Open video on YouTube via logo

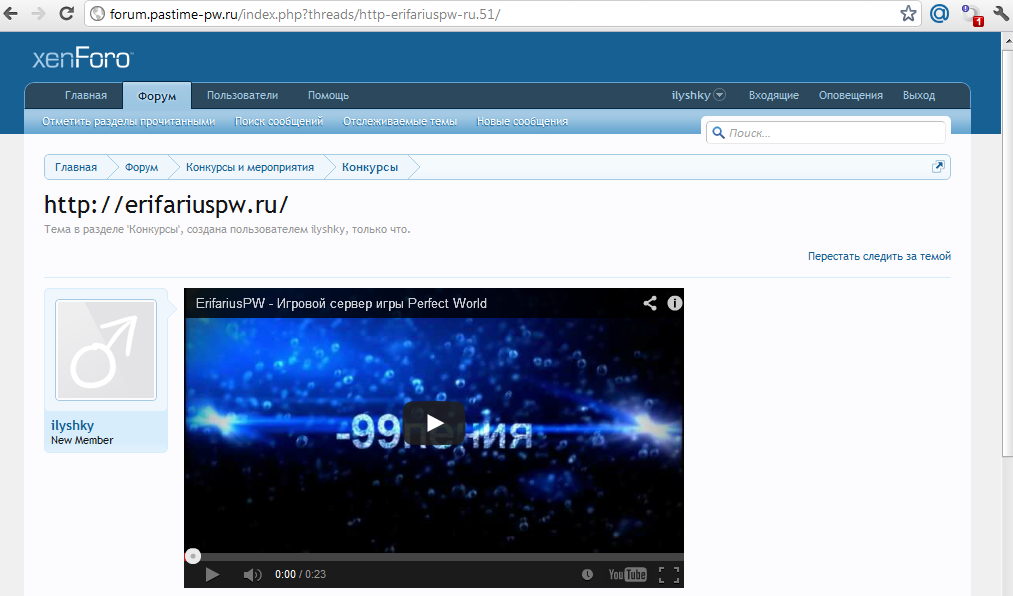tap(627, 574)
